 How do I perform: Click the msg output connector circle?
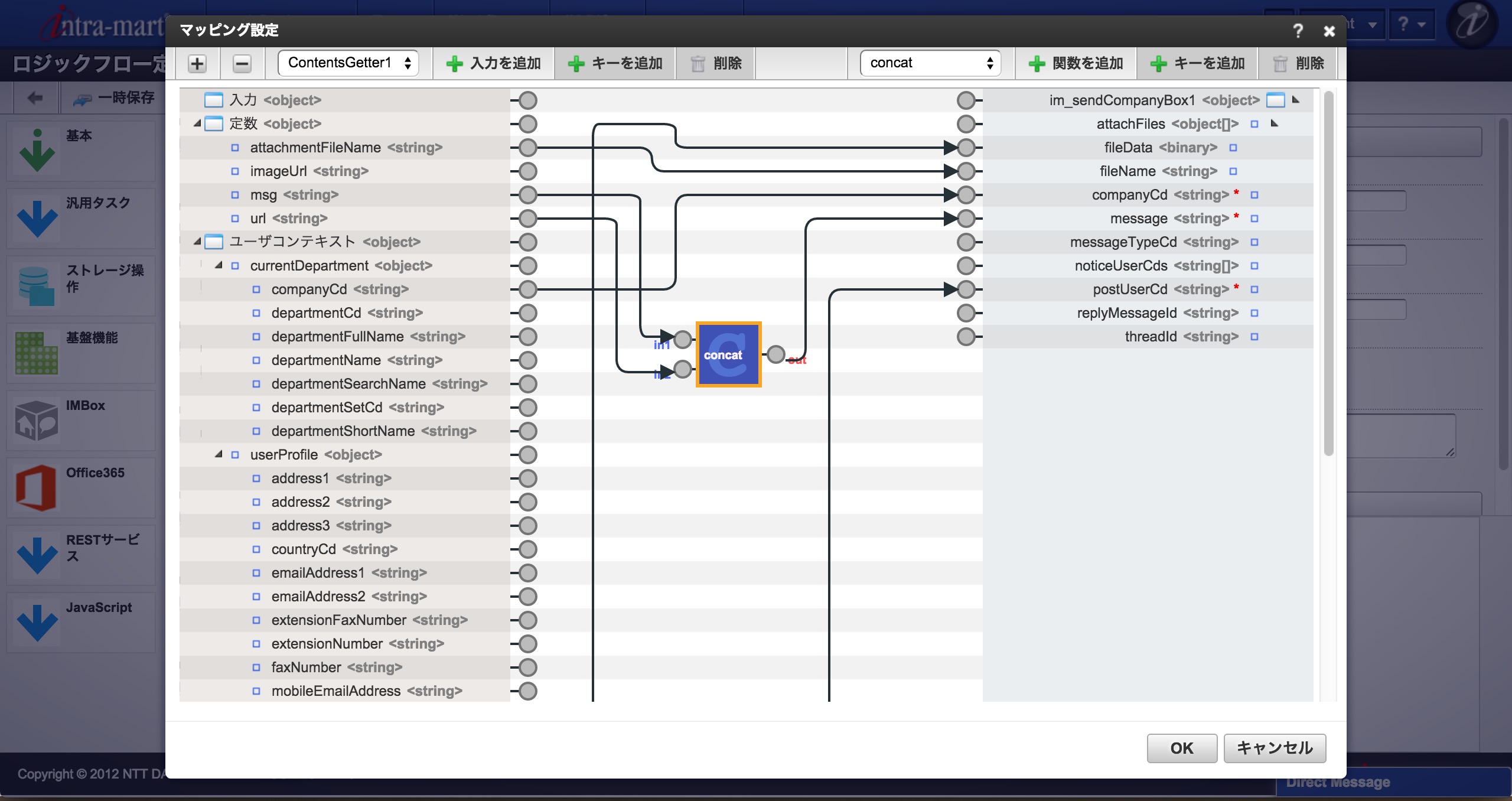tap(528, 195)
